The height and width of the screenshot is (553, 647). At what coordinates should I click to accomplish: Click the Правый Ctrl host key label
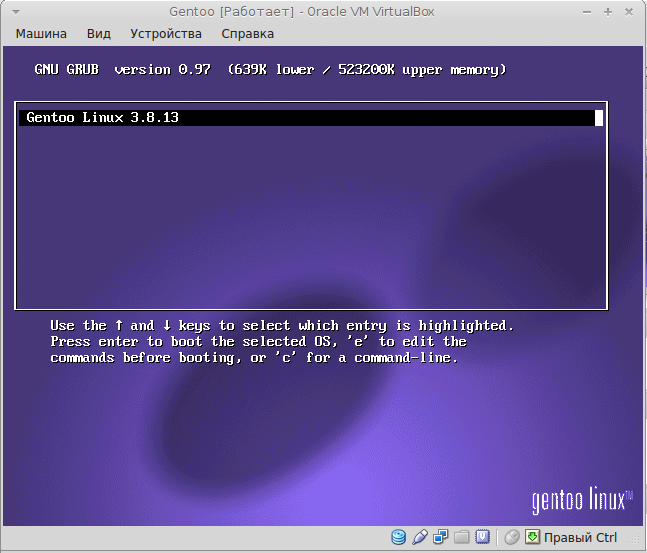[x=580, y=537]
